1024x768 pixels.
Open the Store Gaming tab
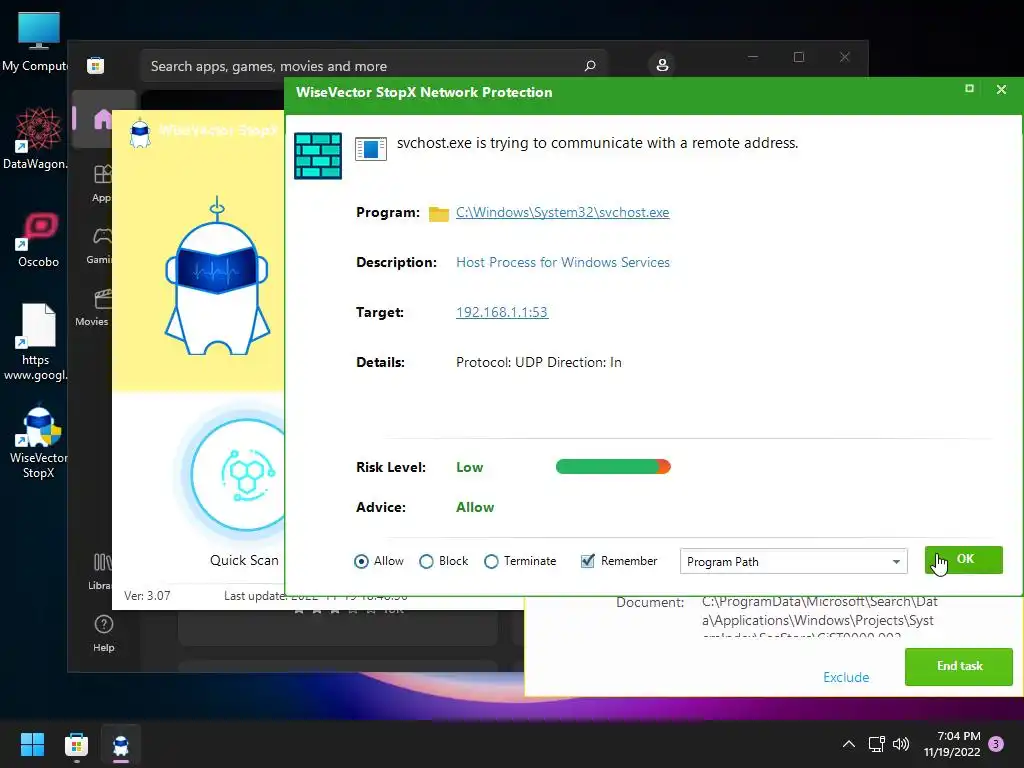[x=99, y=245]
